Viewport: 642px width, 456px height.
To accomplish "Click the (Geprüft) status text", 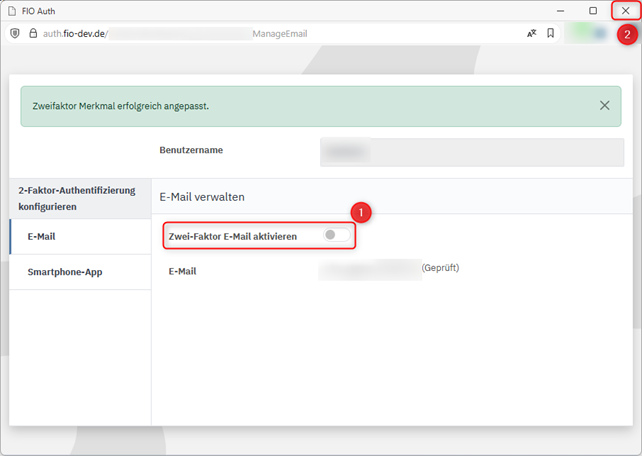I will (440, 268).
